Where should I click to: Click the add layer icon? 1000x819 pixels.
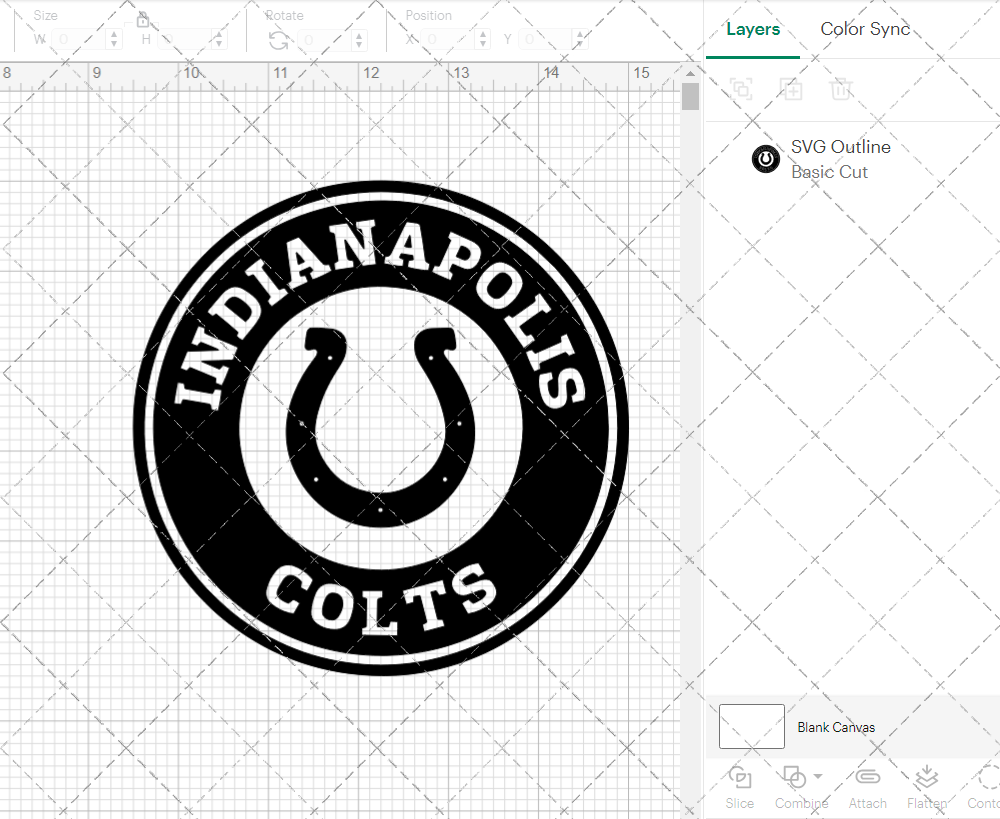(x=791, y=89)
